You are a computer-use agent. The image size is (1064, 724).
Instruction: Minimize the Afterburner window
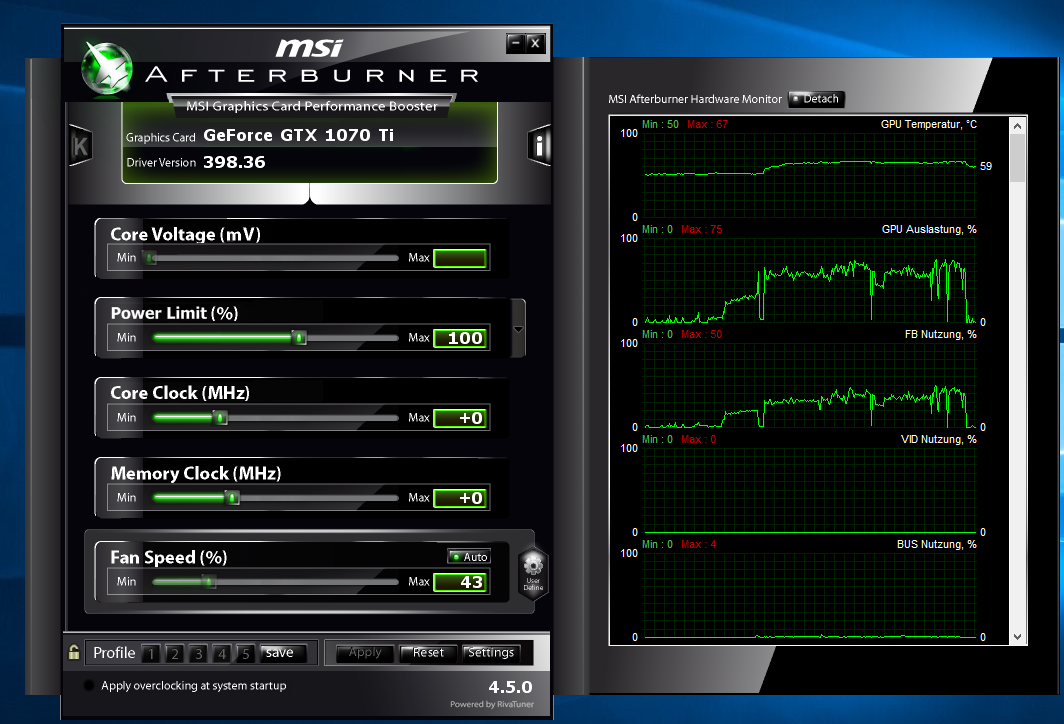click(515, 43)
